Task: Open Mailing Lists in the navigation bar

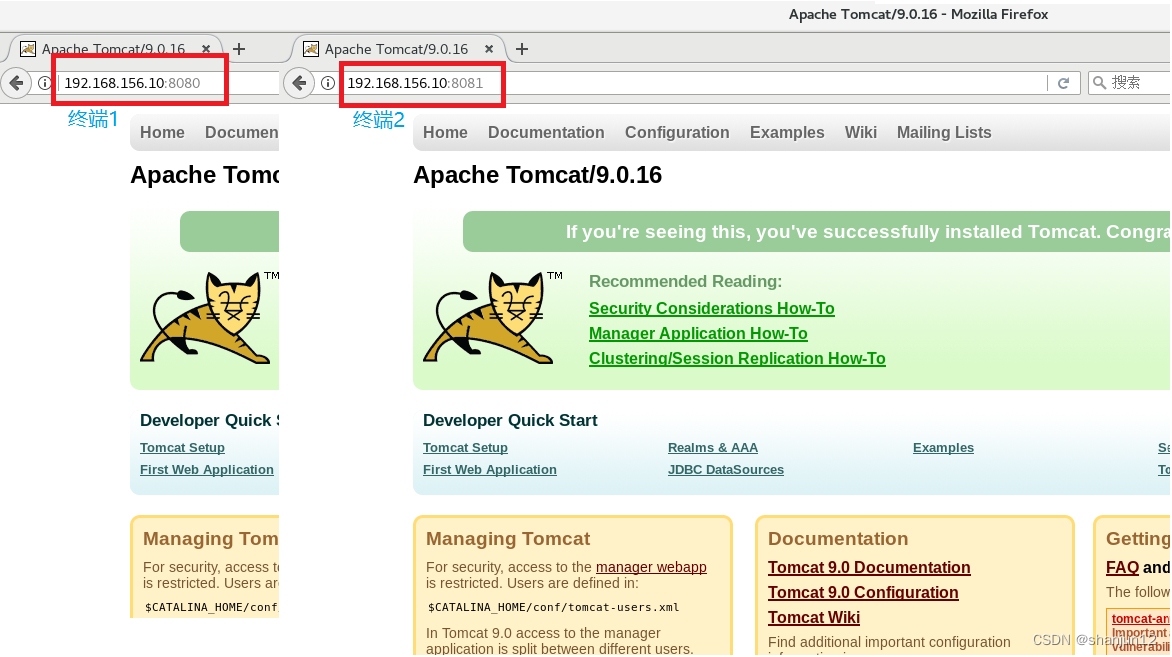Action: [944, 132]
